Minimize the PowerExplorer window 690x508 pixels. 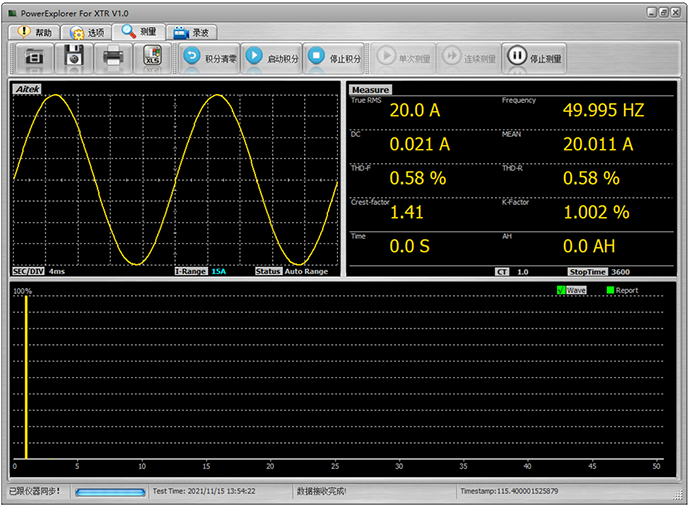[652, 12]
